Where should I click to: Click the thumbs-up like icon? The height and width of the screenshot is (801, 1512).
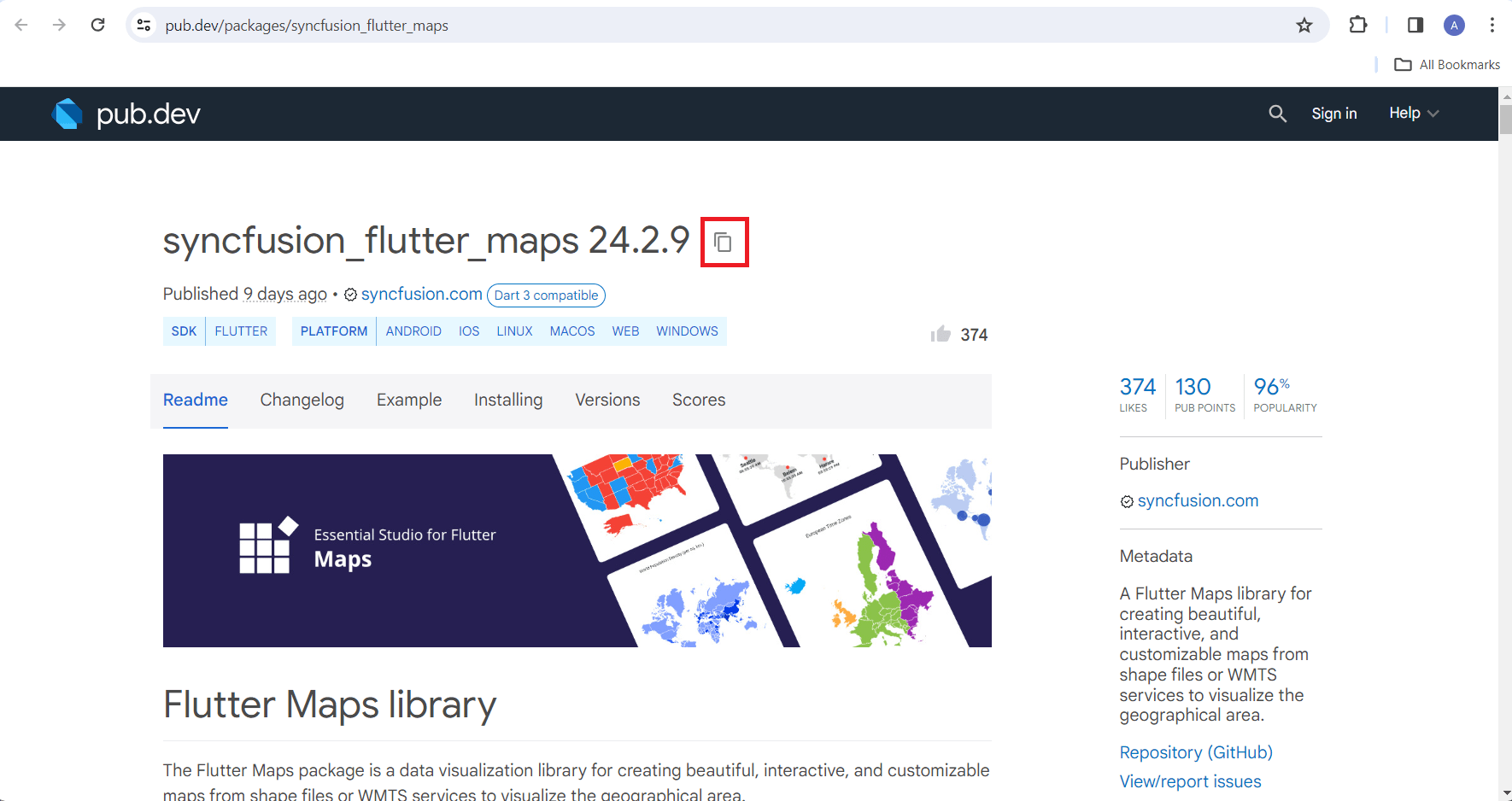tap(941, 334)
